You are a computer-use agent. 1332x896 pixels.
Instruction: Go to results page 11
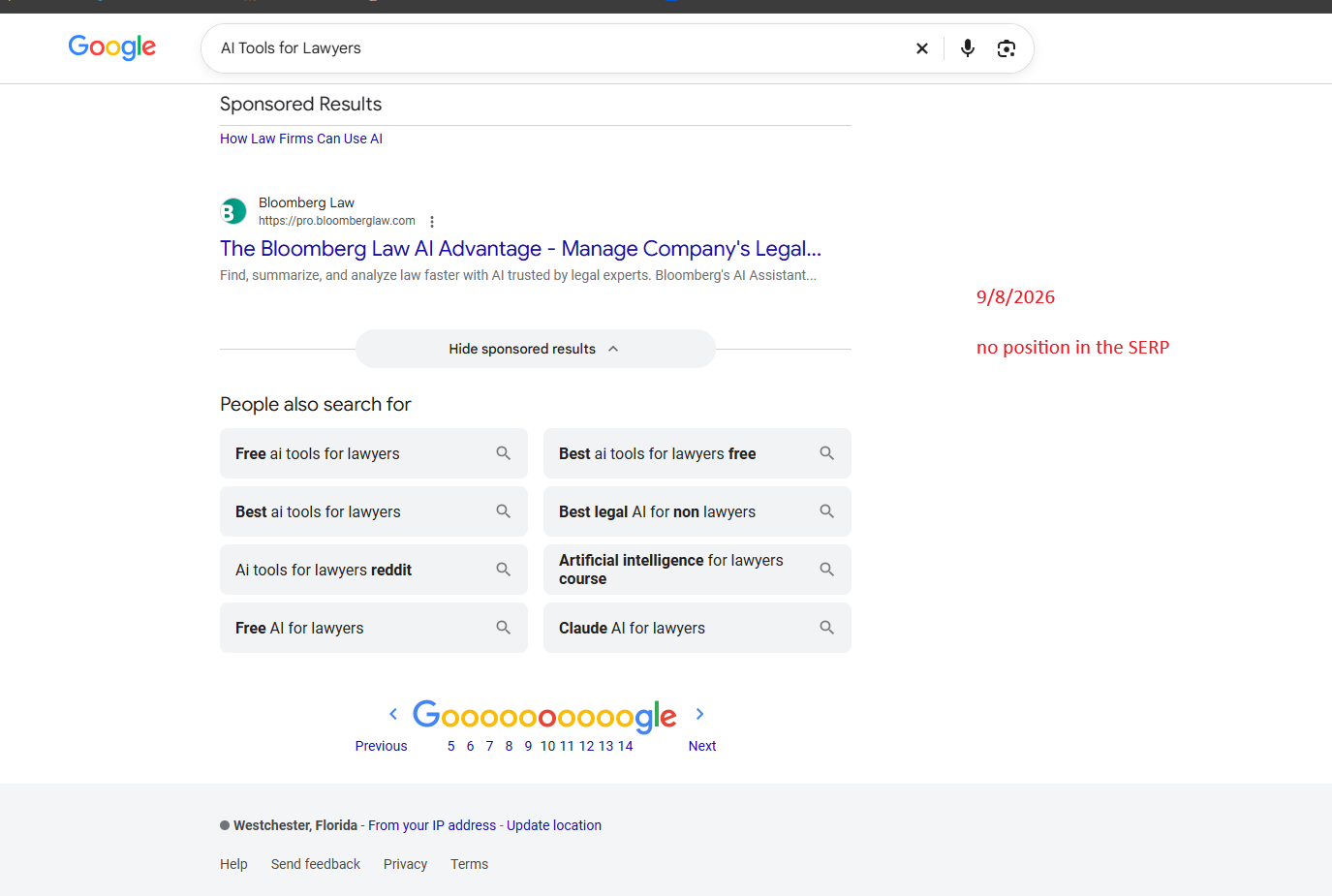(x=568, y=746)
